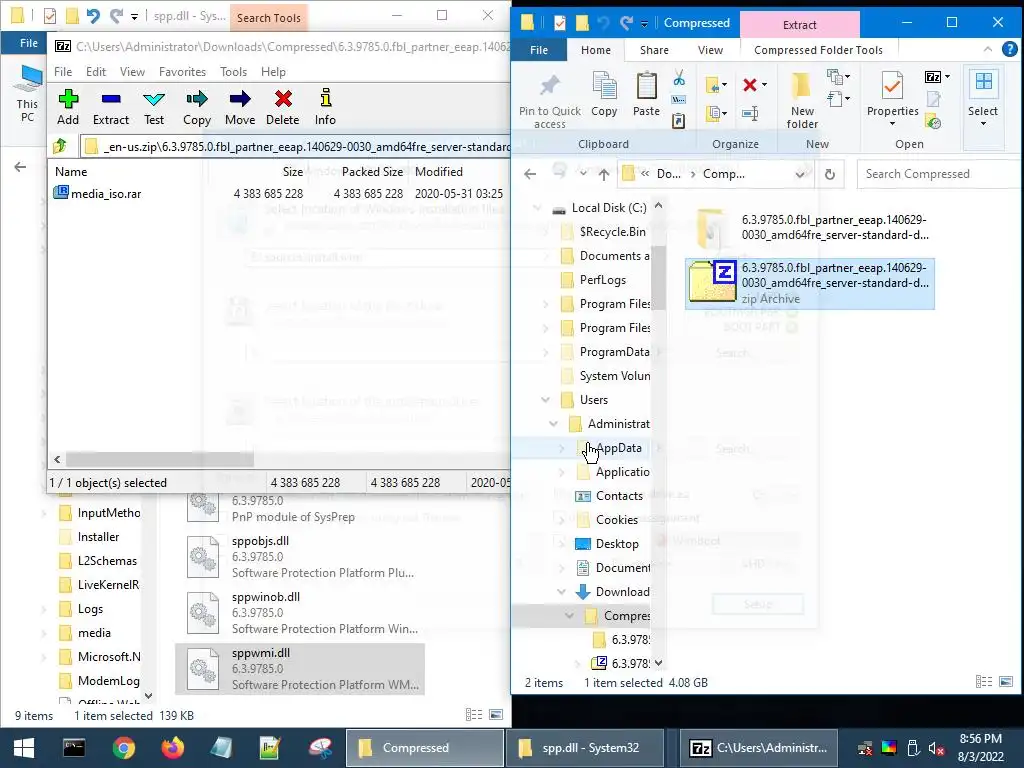This screenshot has height=768, width=1024.
Task: Open the 7z Open-with dropdown in ribbon
Action: [947, 77]
